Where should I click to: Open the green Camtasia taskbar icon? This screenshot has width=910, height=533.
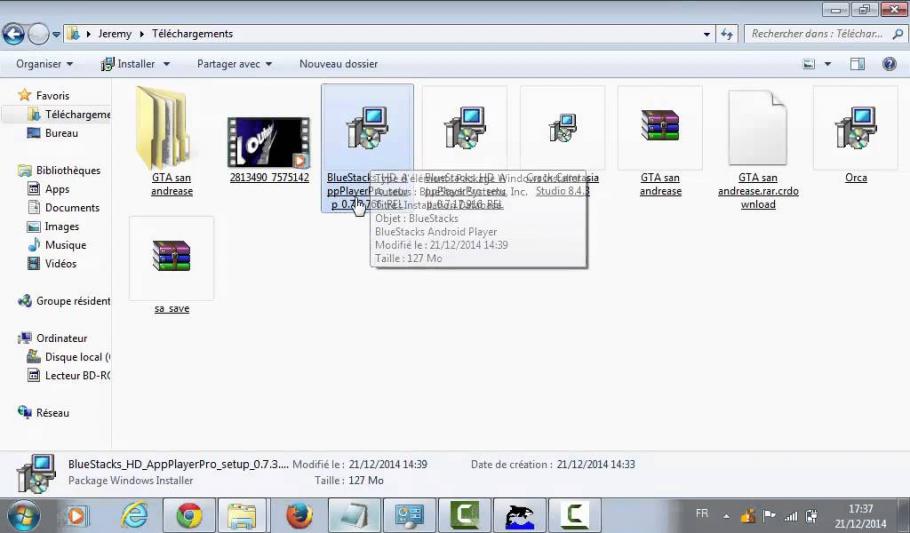[x=464, y=516]
